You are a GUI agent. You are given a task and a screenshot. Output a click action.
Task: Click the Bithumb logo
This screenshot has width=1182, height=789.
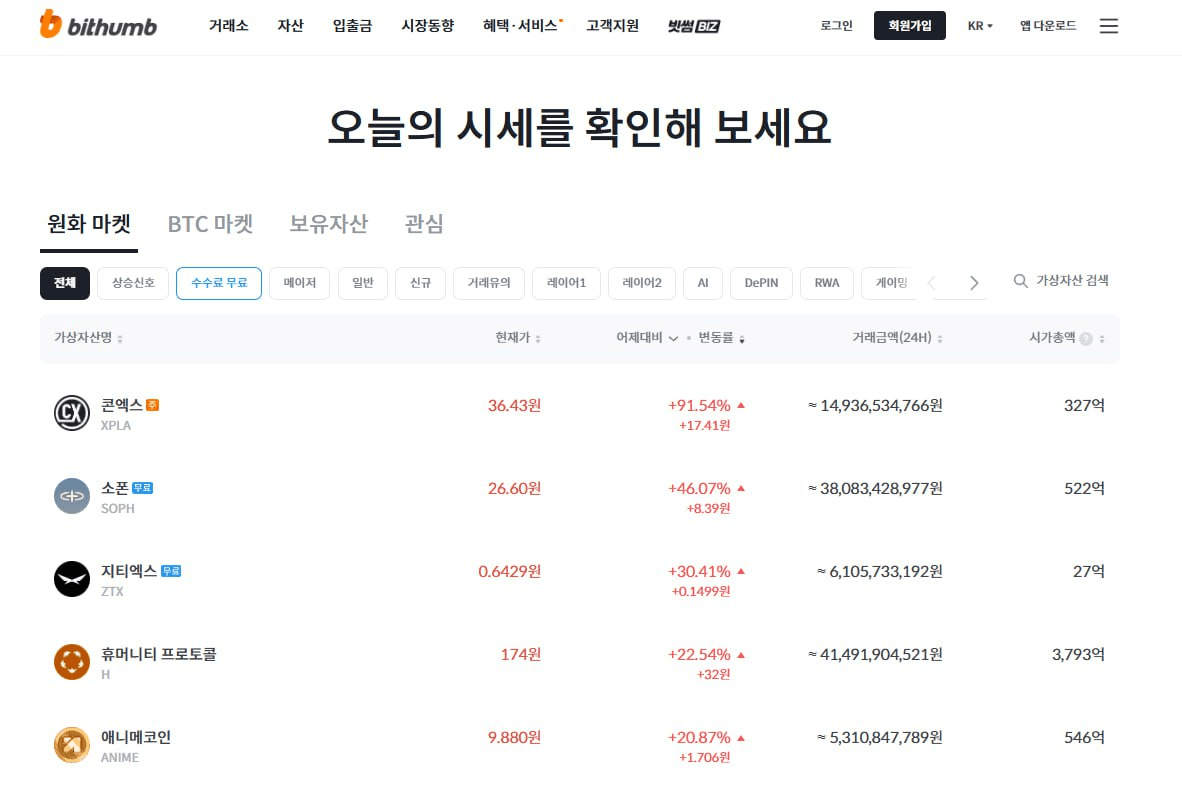98,26
